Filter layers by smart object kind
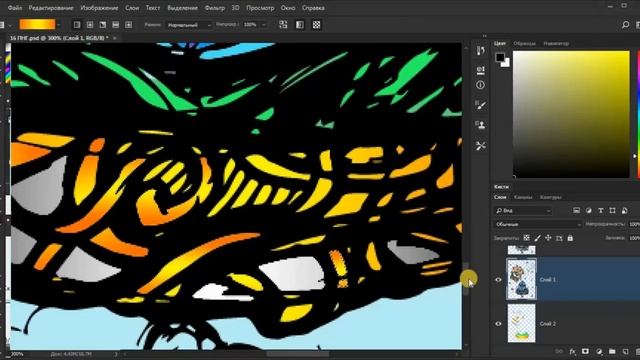640x360 pixels. point(624,211)
